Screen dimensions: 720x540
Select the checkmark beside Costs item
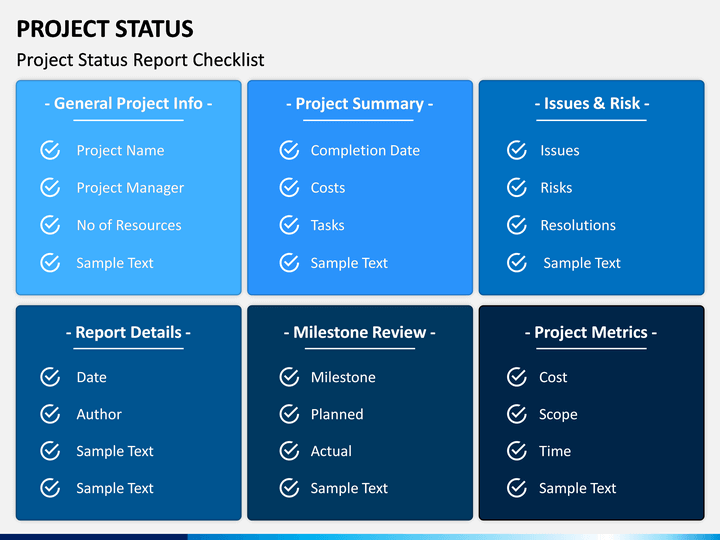289,187
